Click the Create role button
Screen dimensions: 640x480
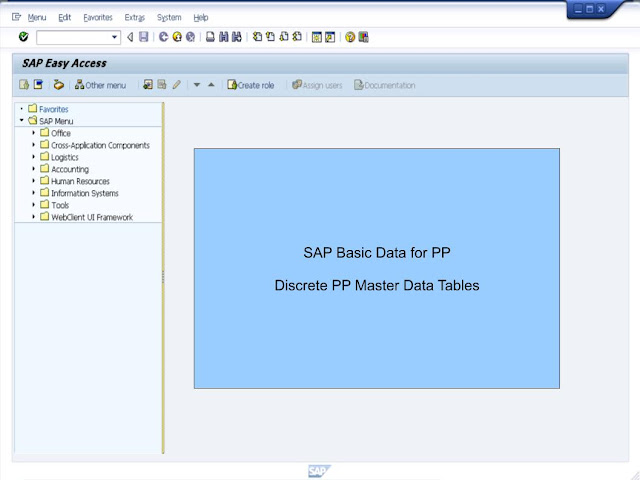point(251,85)
